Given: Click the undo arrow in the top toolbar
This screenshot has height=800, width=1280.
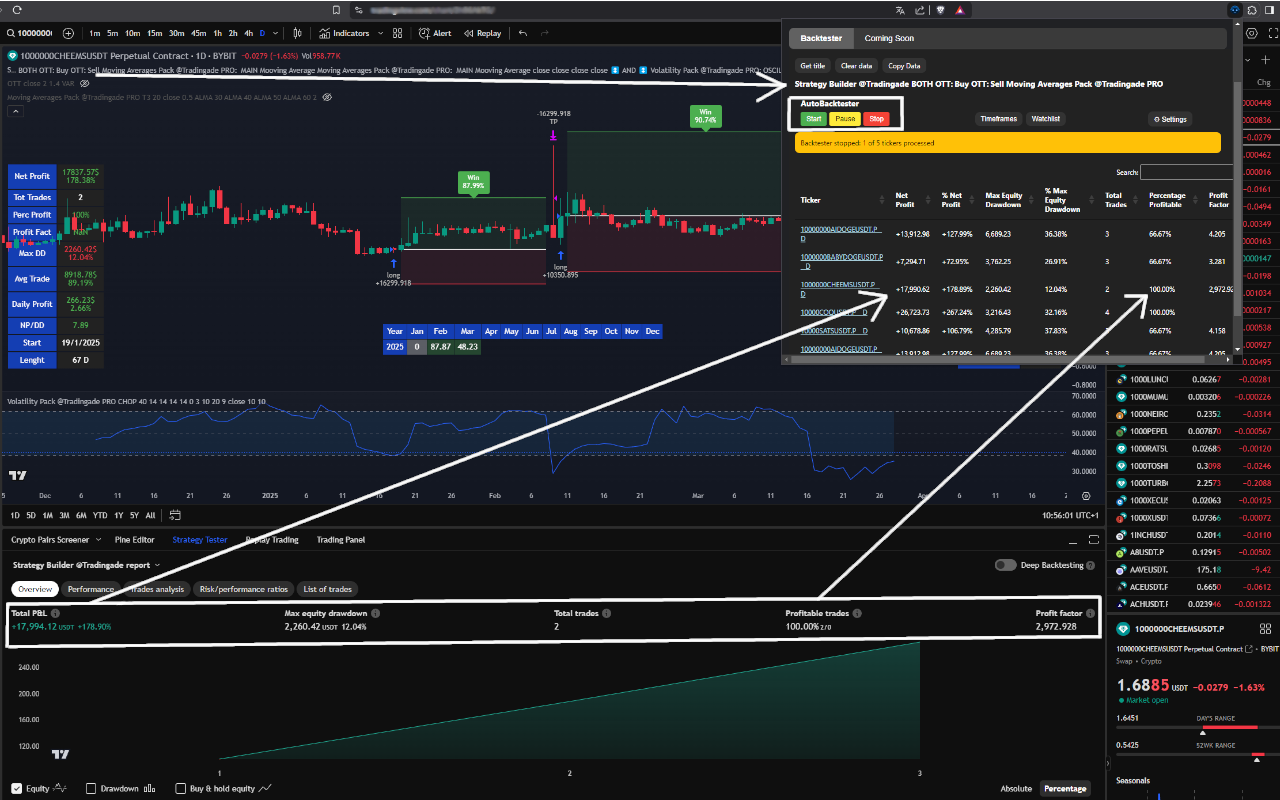Looking at the screenshot, I should pyautogui.click(x=524, y=33).
